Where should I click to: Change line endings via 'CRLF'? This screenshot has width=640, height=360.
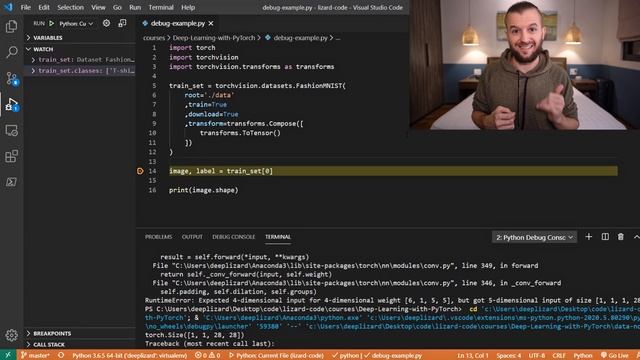[559, 355]
